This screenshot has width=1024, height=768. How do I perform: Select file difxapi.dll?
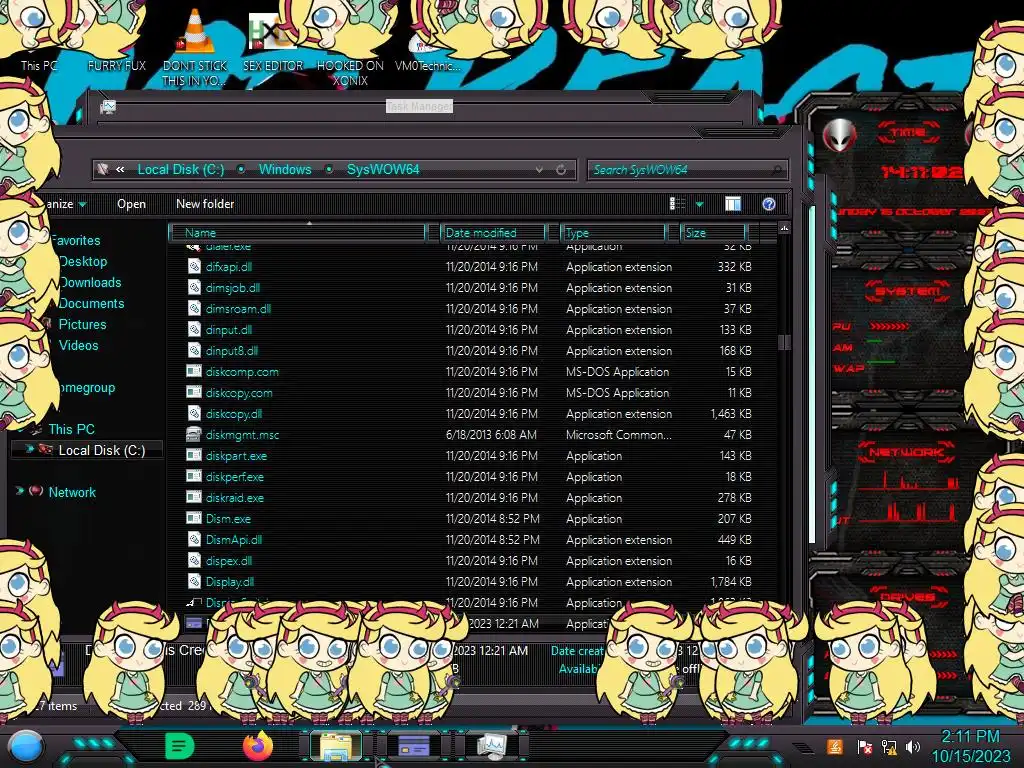pyautogui.click(x=229, y=266)
